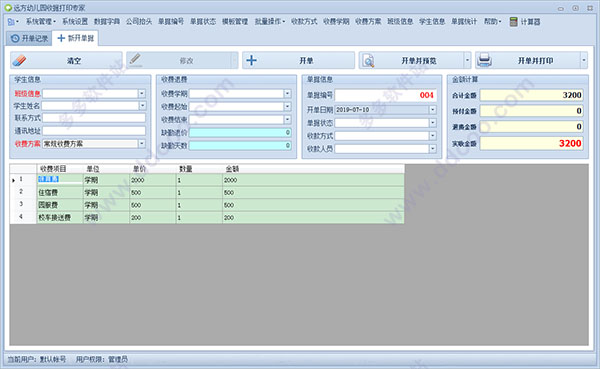
Task: Click the 金额 column header
Action: tap(313, 169)
